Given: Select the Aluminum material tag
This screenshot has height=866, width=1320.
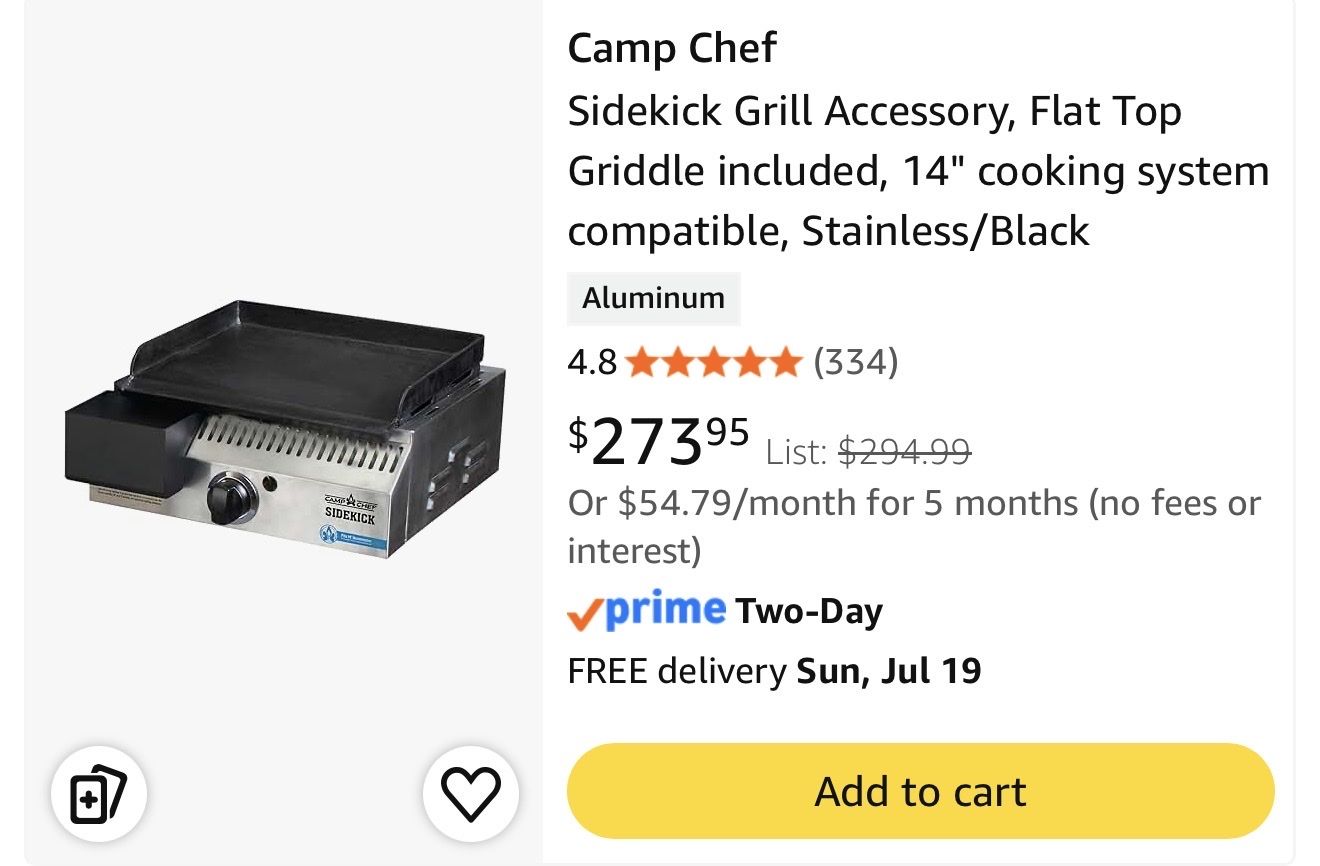Looking at the screenshot, I should [653, 298].
